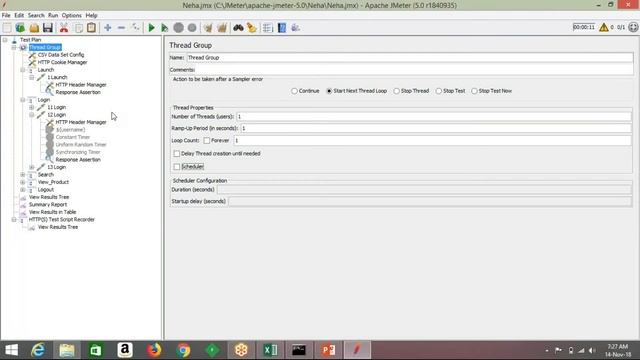The image size is (640, 360).
Task: Select the Summary Report listener
Action: (48, 204)
